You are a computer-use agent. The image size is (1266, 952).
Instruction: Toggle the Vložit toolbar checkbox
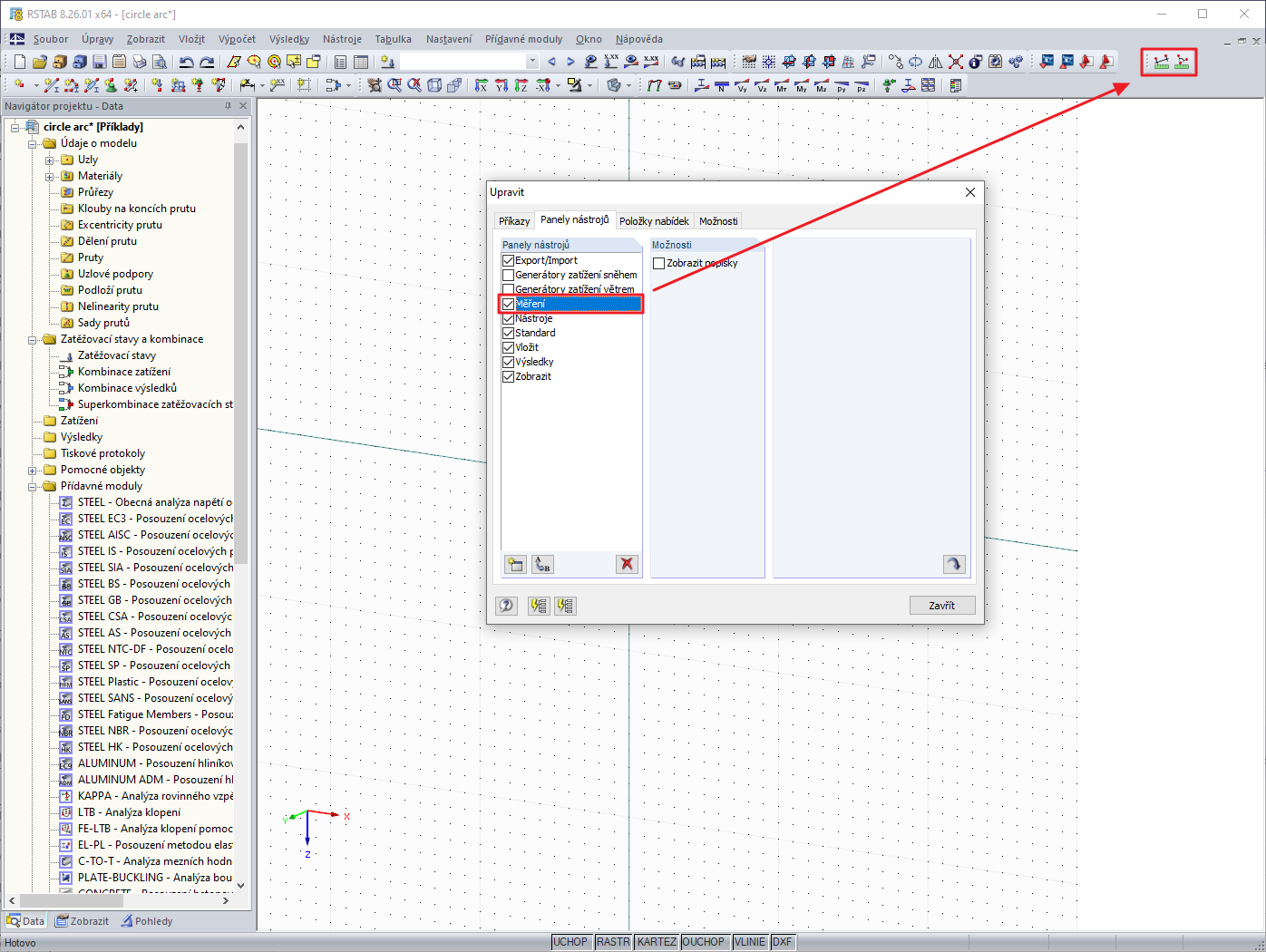[508, 347]
